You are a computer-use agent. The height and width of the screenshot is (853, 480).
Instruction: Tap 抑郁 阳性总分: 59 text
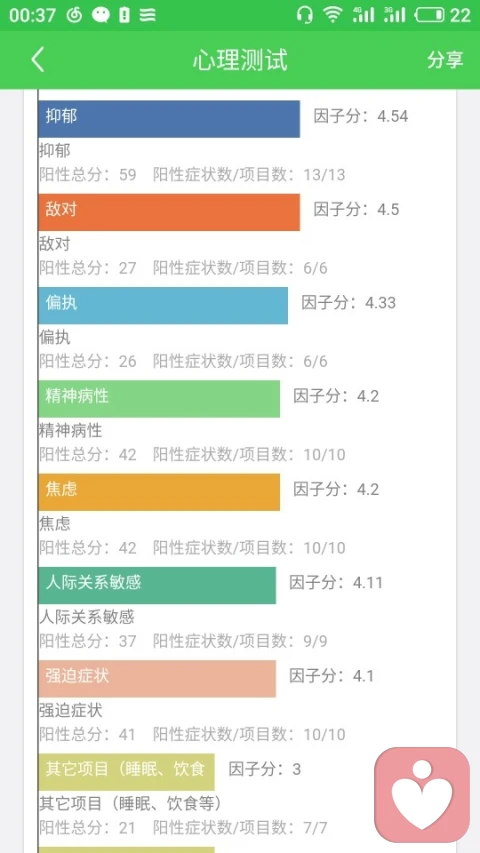click(x=88, y=175)
